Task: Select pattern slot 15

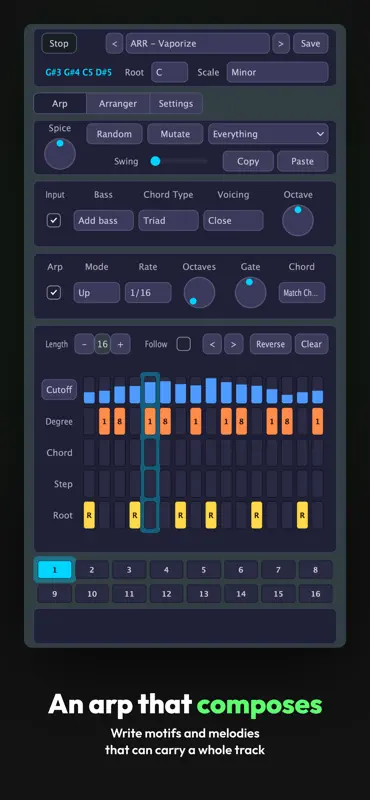Action: point(278,594)
